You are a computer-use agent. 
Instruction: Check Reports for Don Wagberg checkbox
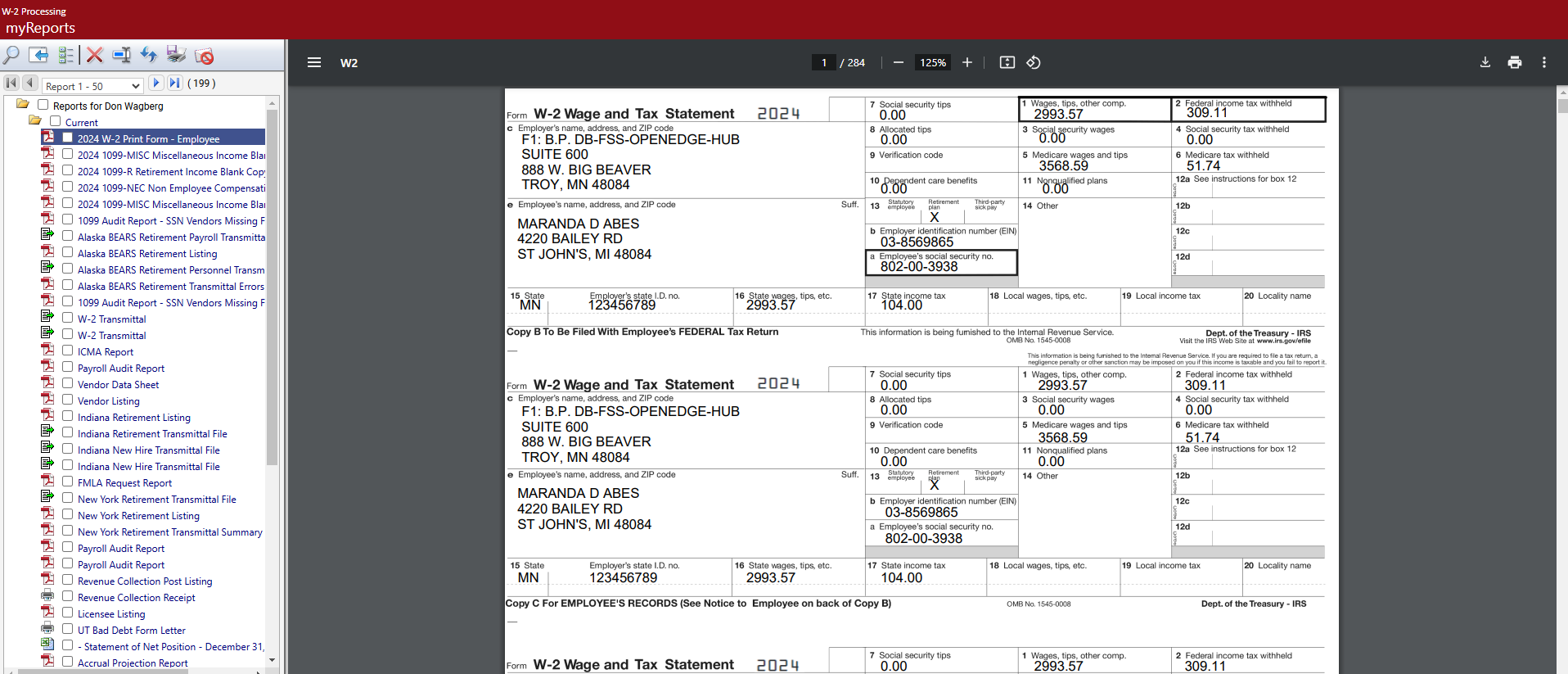pos(43,105)
